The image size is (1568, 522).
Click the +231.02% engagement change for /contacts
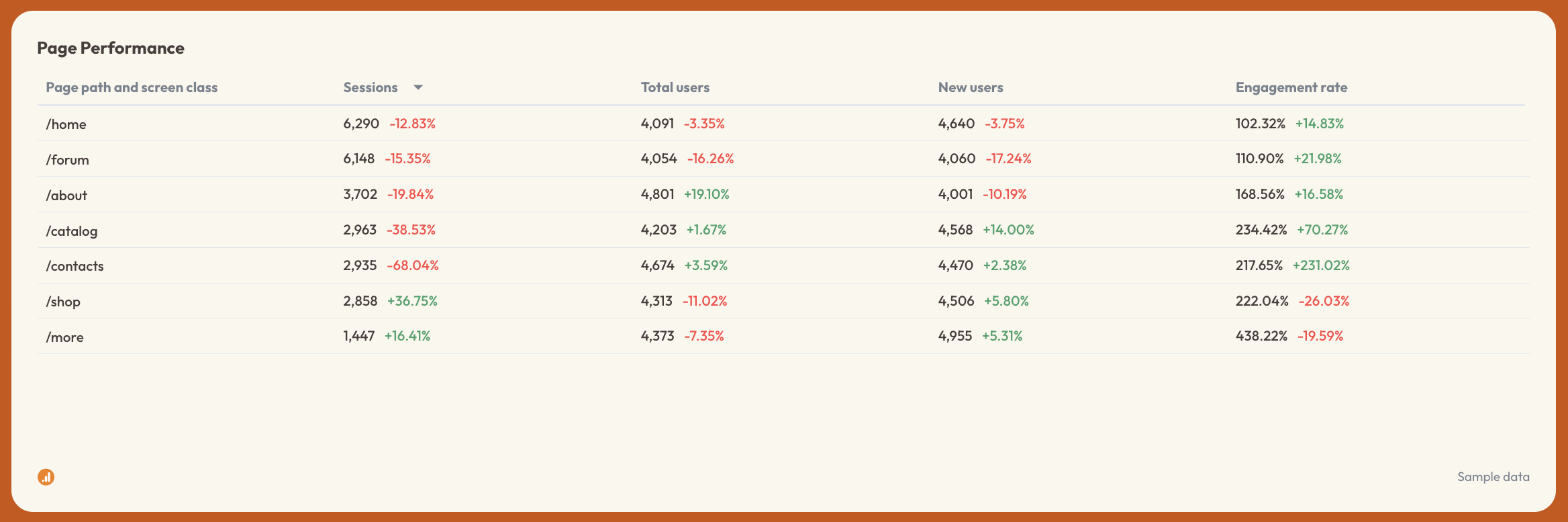tap(1322, 265)
